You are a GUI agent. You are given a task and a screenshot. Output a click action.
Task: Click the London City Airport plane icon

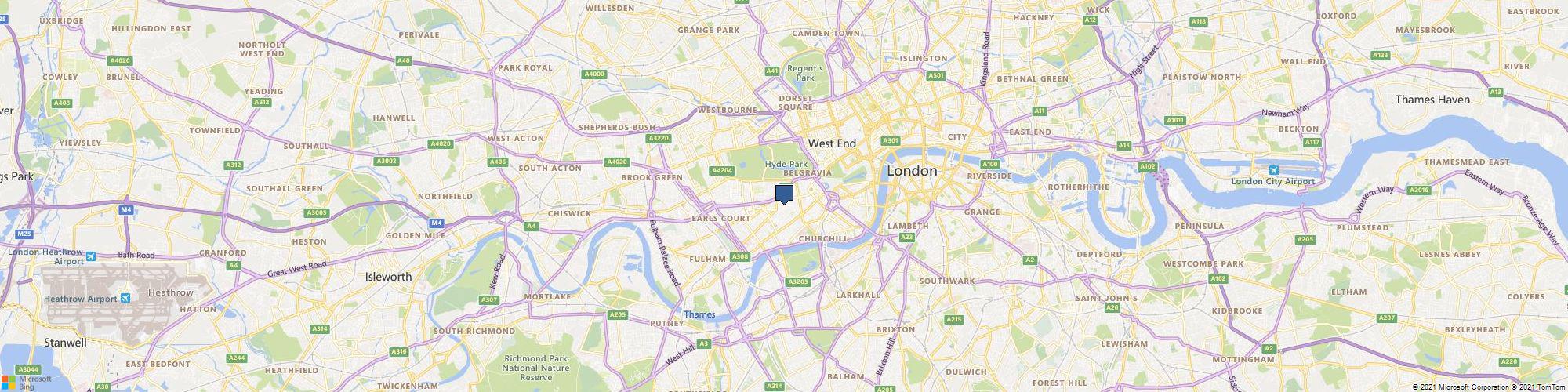coord(1274,171)
